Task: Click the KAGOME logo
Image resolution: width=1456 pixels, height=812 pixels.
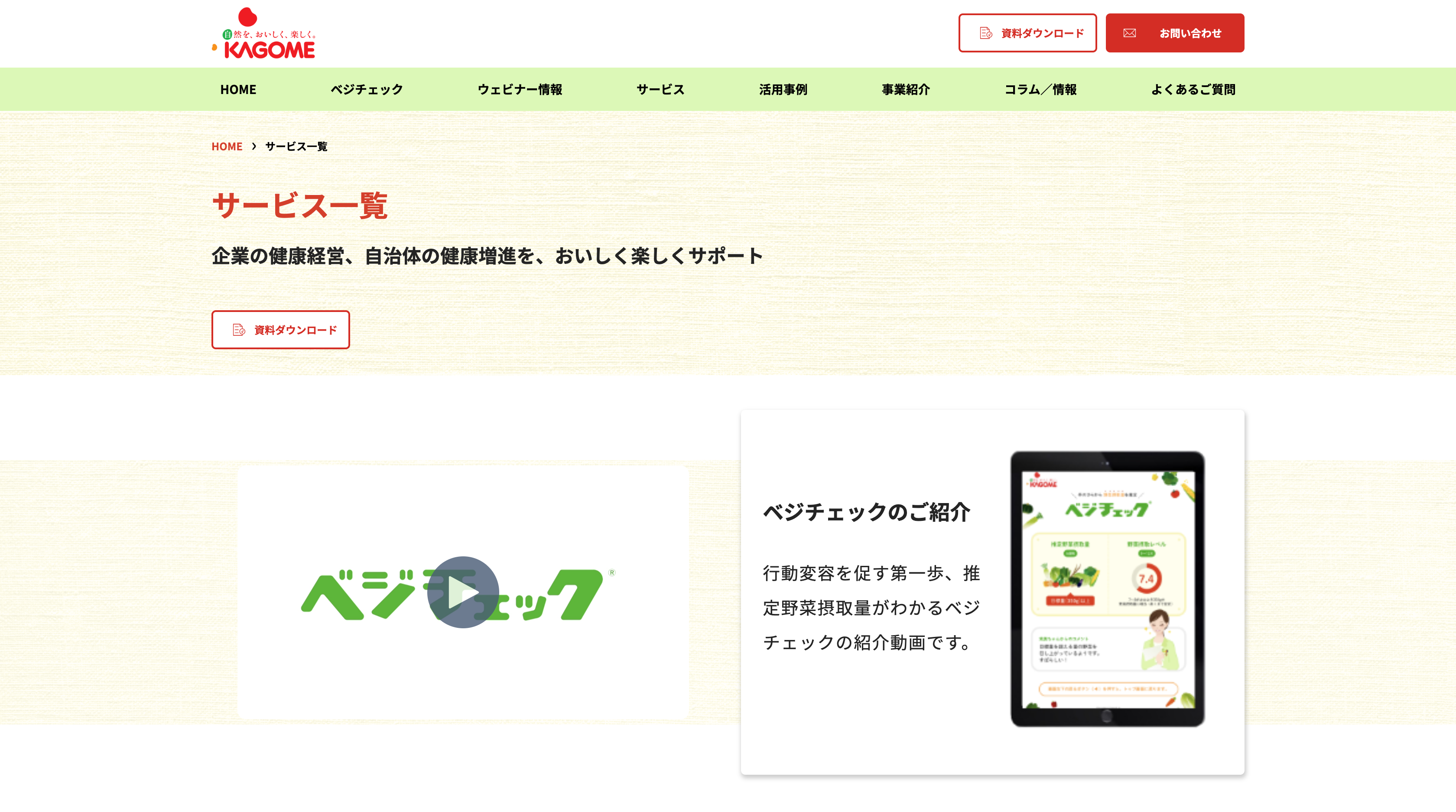Action: (x=263, y=33)
